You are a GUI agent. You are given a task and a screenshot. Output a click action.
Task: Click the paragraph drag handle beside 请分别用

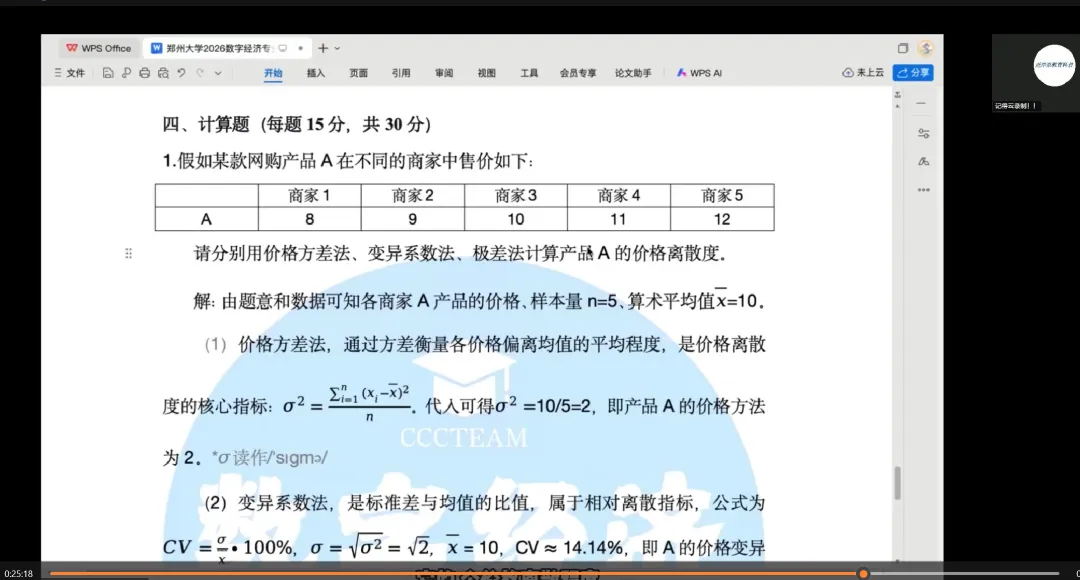click(129, 253)
